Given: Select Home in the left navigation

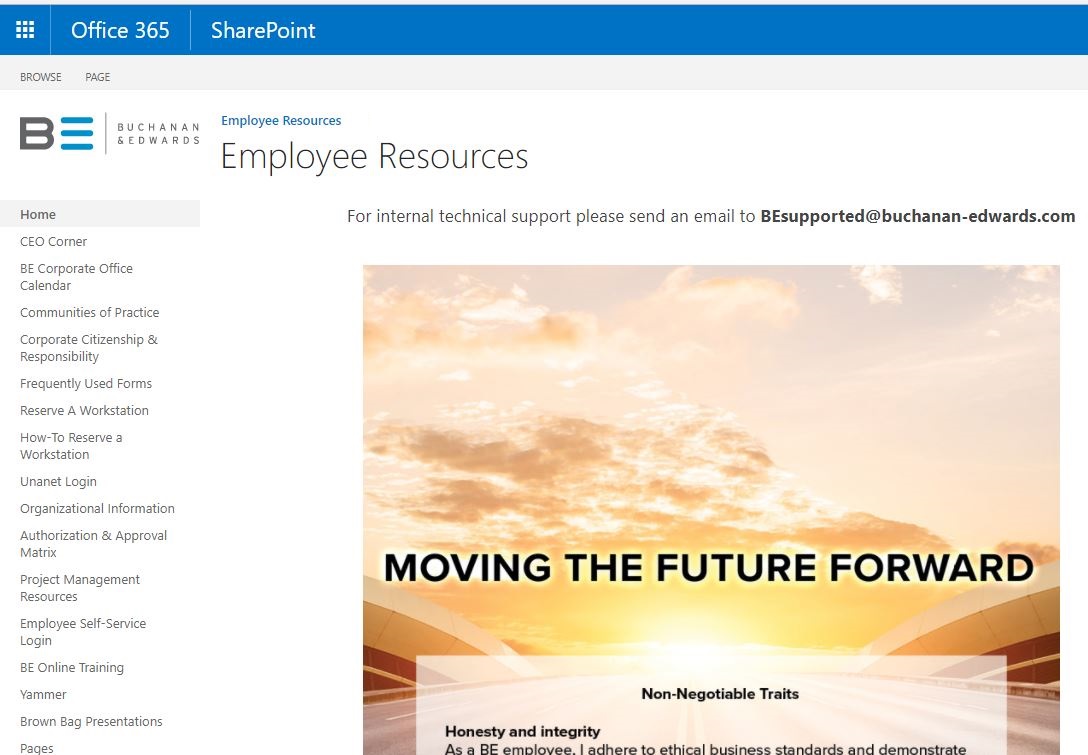Looking at the screenshot, I should click(38, 214).
